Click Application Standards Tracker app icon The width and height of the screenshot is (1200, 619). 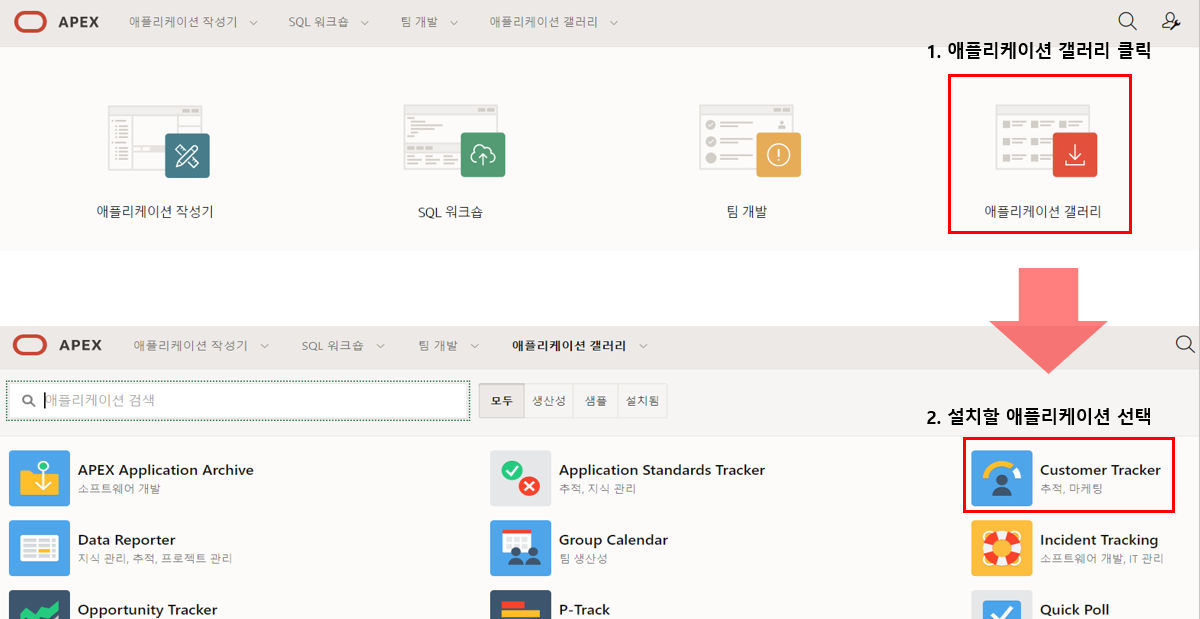520,478
